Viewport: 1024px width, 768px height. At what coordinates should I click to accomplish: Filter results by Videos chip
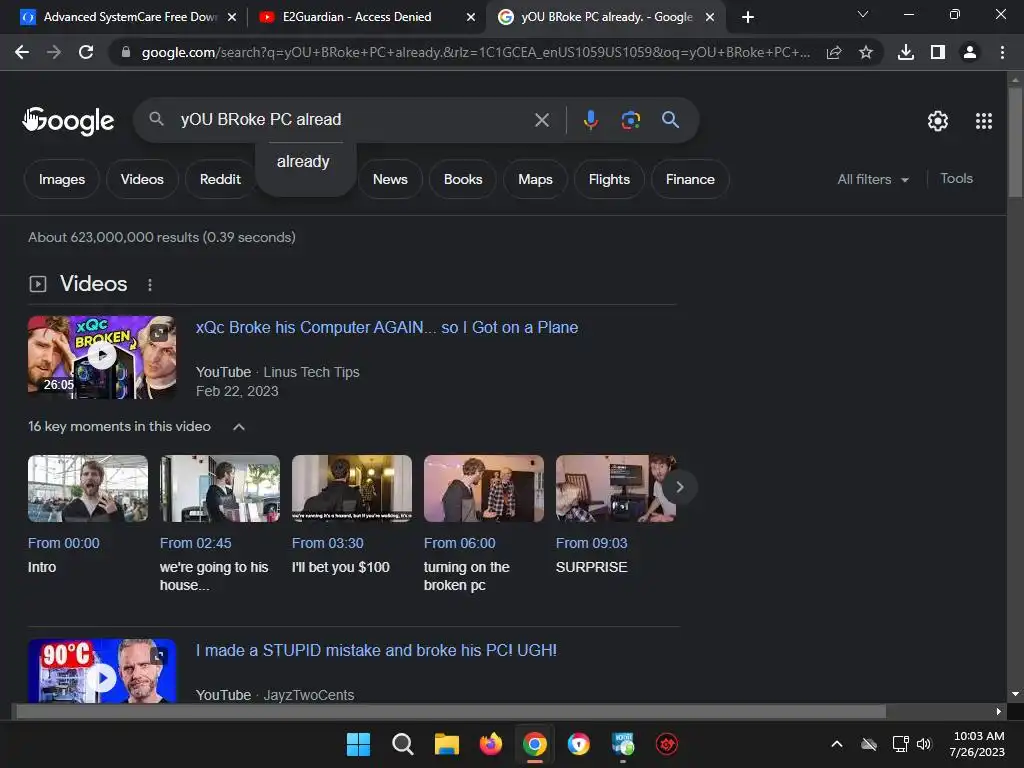point(142,179)
